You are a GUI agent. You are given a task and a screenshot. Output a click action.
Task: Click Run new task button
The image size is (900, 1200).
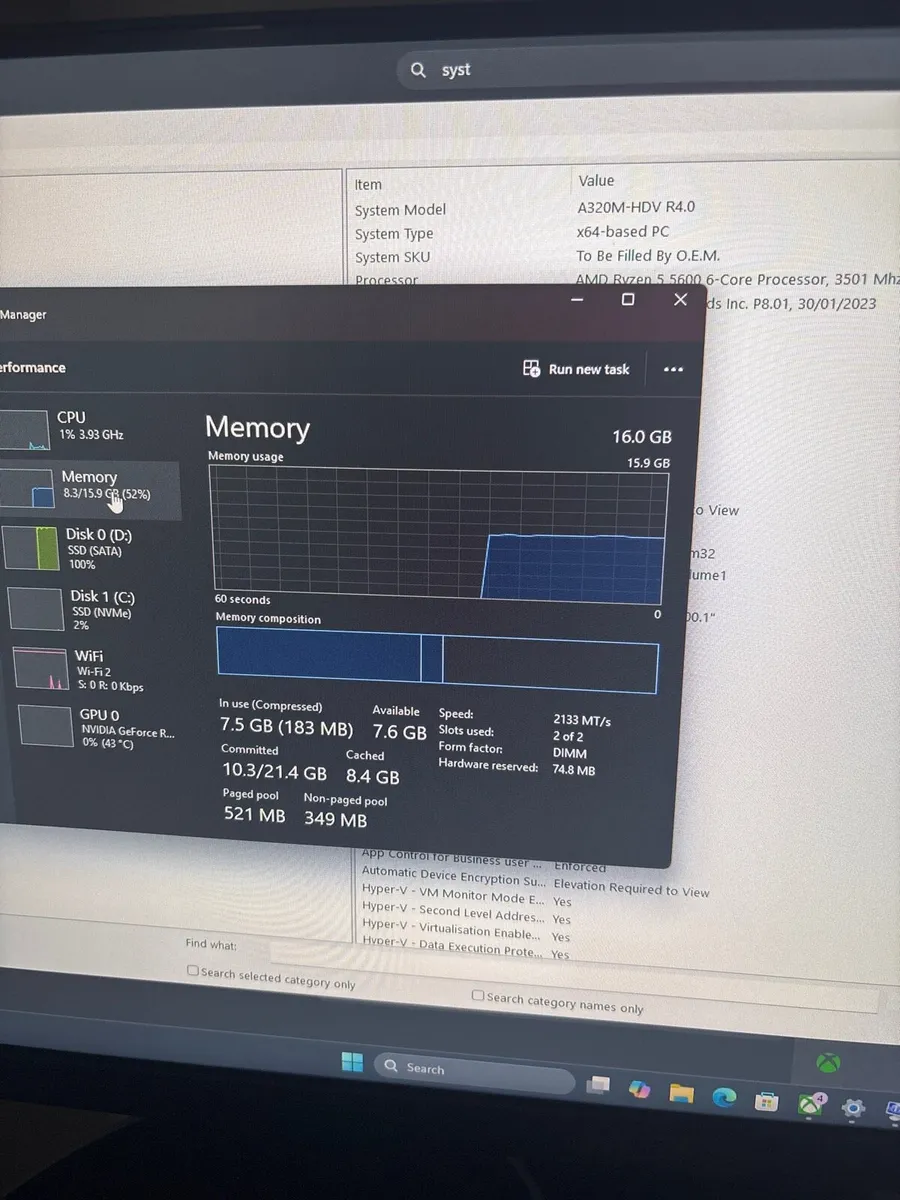click(x=577, y=369)
